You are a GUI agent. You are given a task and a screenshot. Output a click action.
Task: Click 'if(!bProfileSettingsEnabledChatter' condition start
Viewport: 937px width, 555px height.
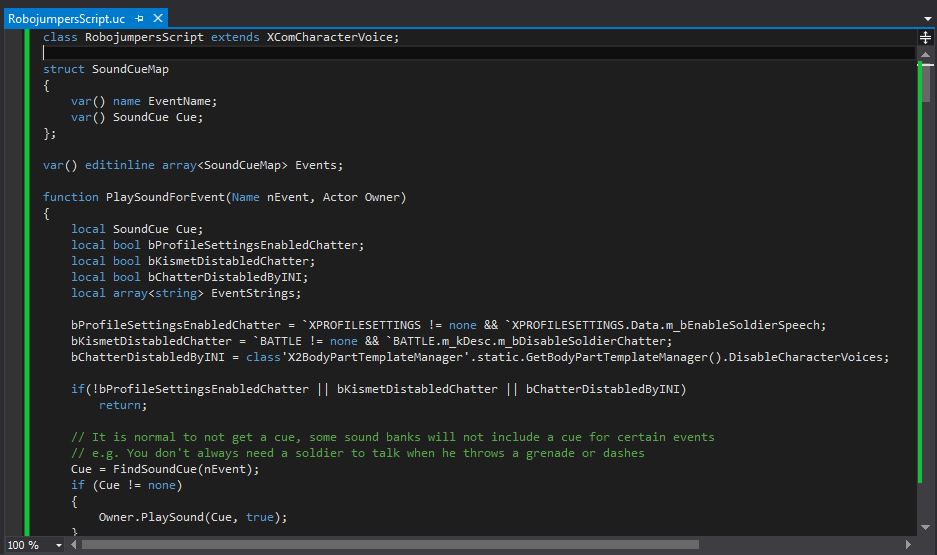click(190, 389)
